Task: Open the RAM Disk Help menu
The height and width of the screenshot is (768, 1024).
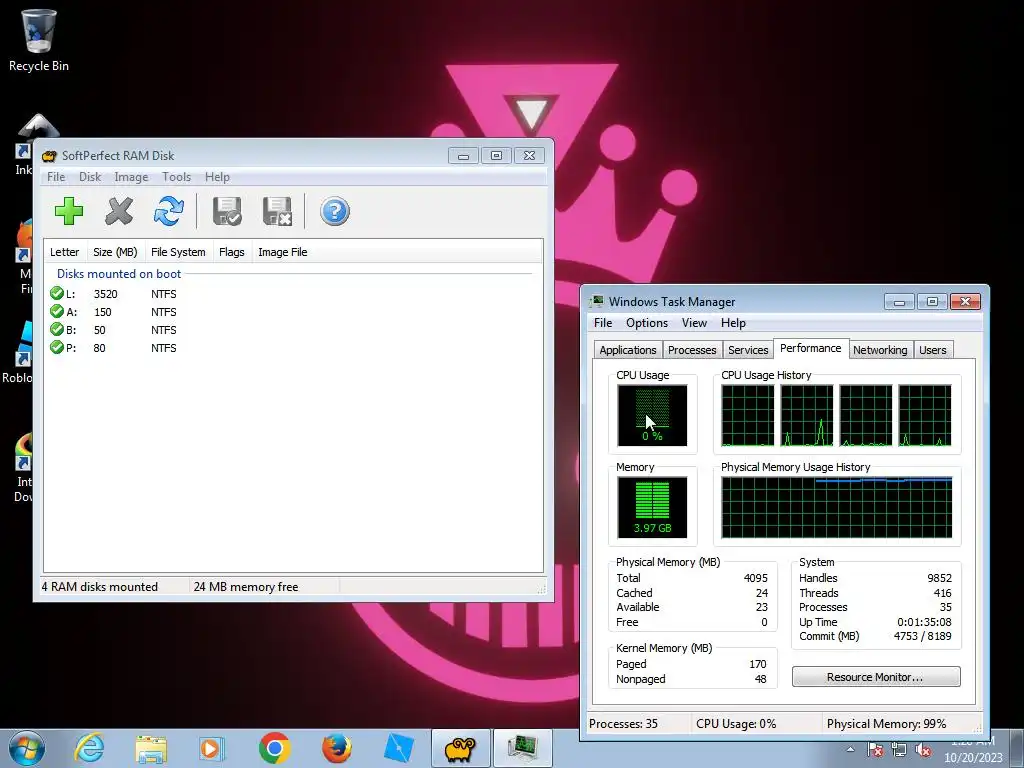Action: point(217,177)
